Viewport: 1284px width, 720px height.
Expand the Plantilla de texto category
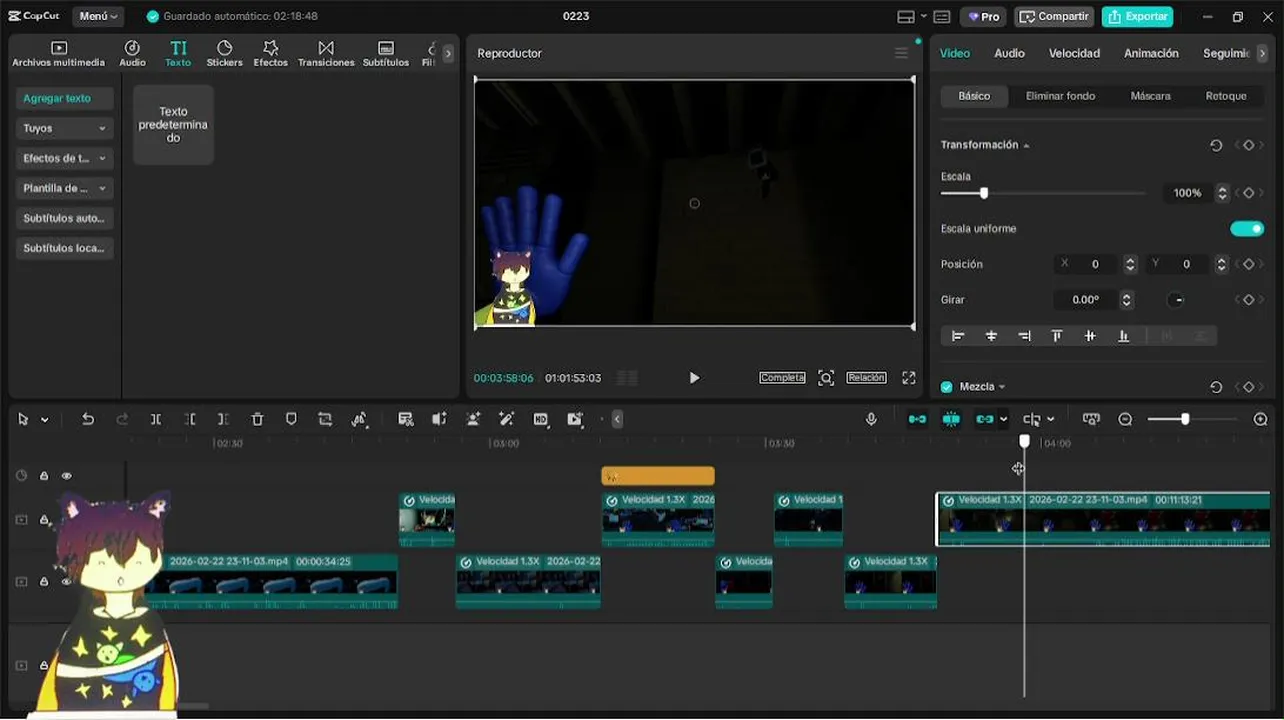coord(65,188)
